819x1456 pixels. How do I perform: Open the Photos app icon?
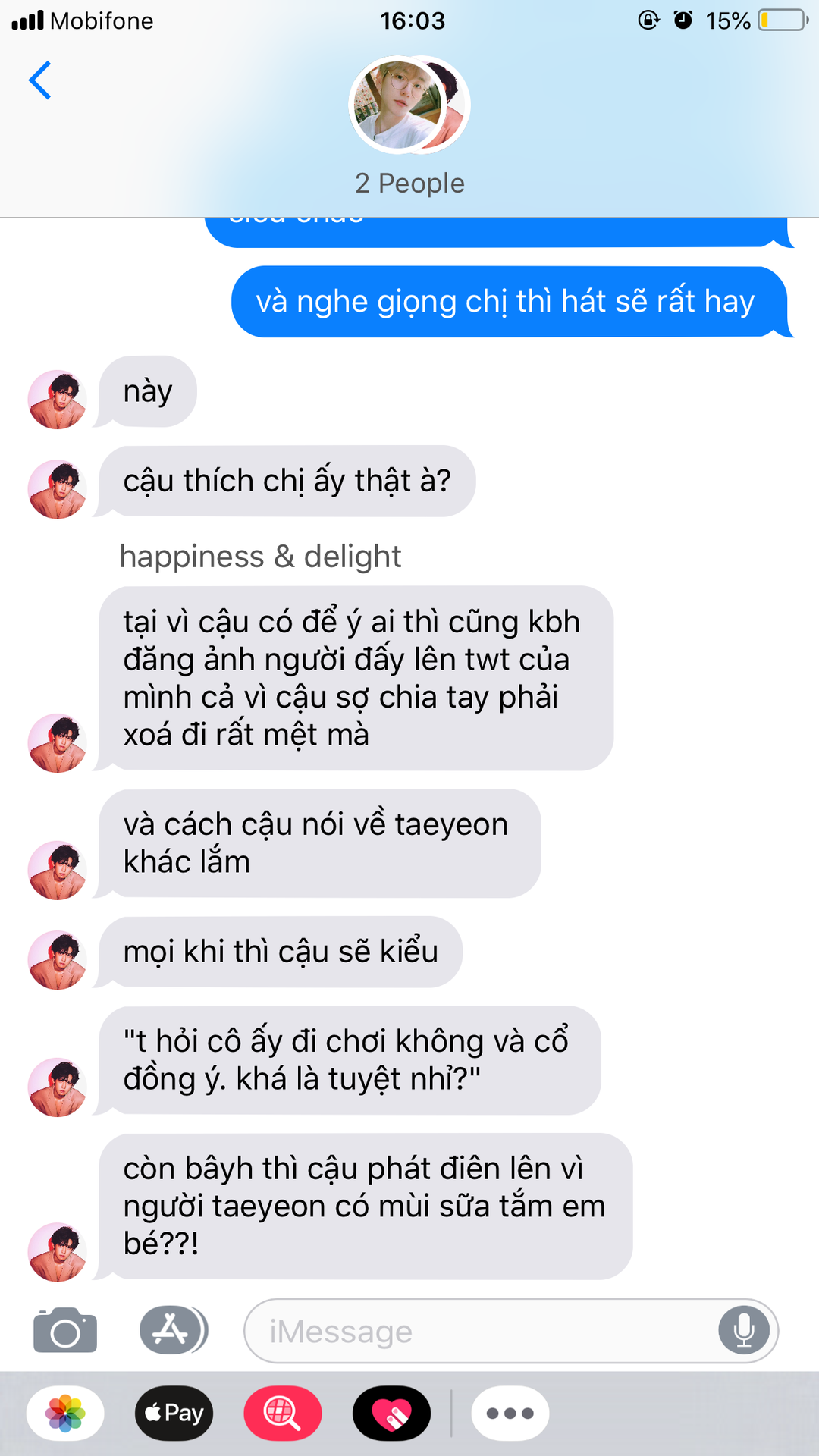click(x=65, y=1414)
